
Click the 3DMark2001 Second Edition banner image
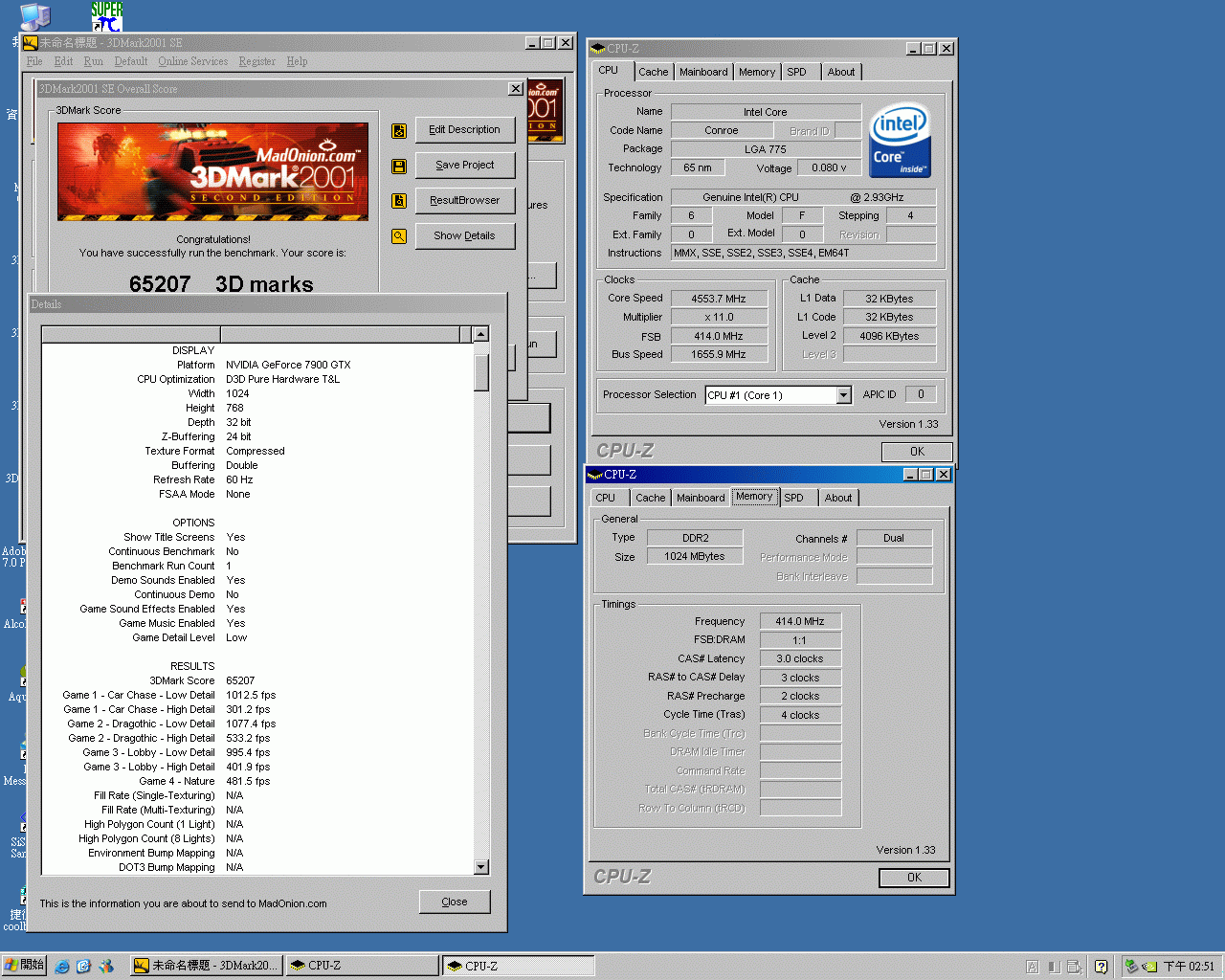point(212,172)
